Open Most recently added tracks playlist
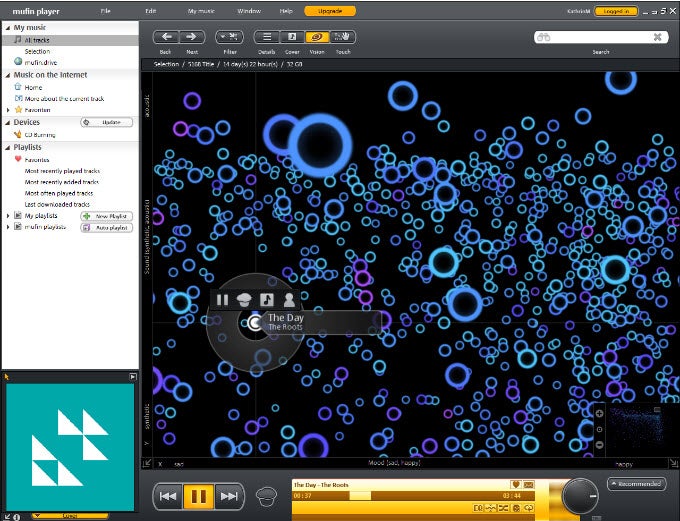This screenshot has width=680, height=521. pyautogui.click(x=62, y=182)
